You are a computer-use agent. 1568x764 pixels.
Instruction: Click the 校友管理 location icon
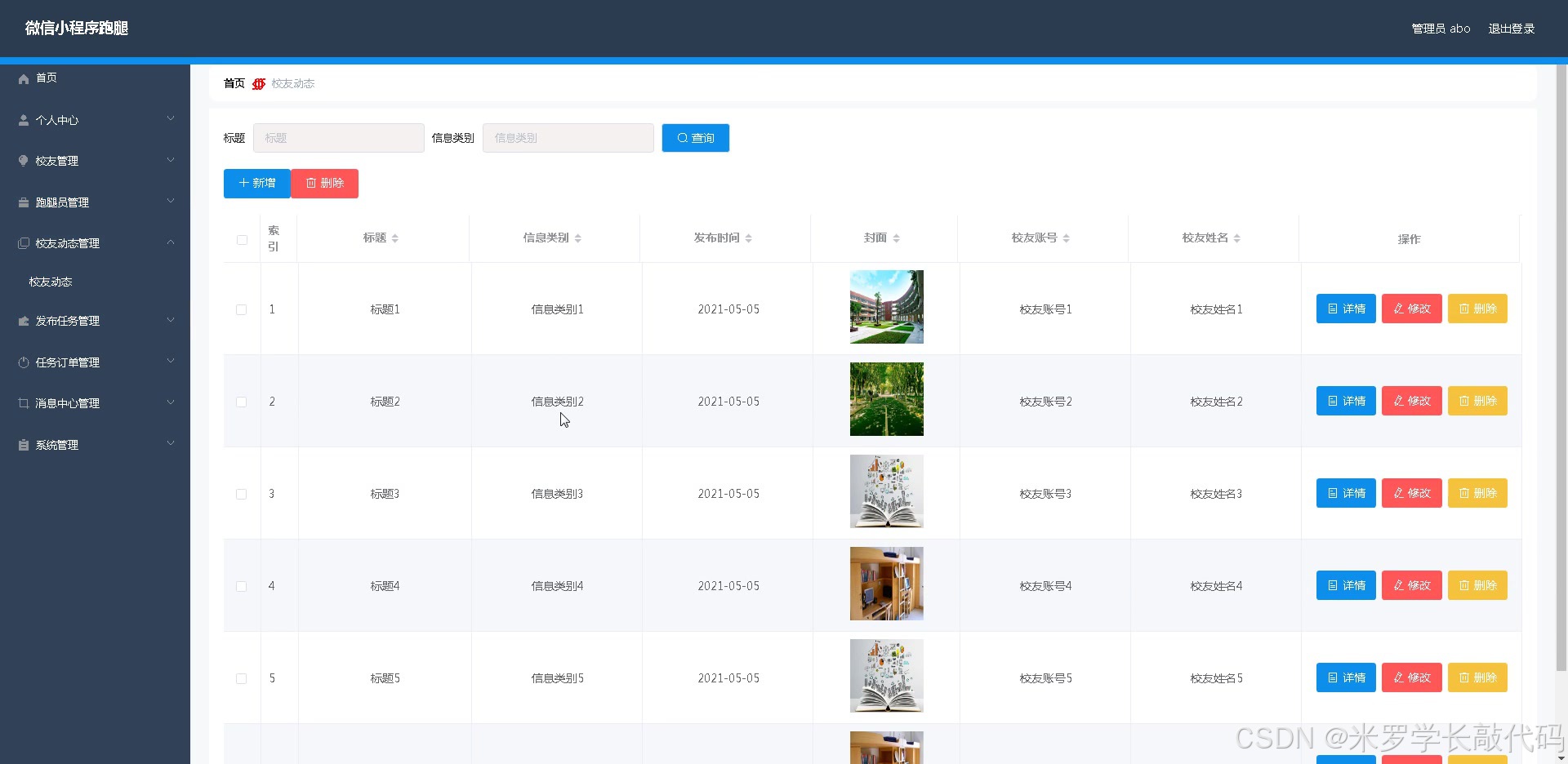(x=23, y=160)
